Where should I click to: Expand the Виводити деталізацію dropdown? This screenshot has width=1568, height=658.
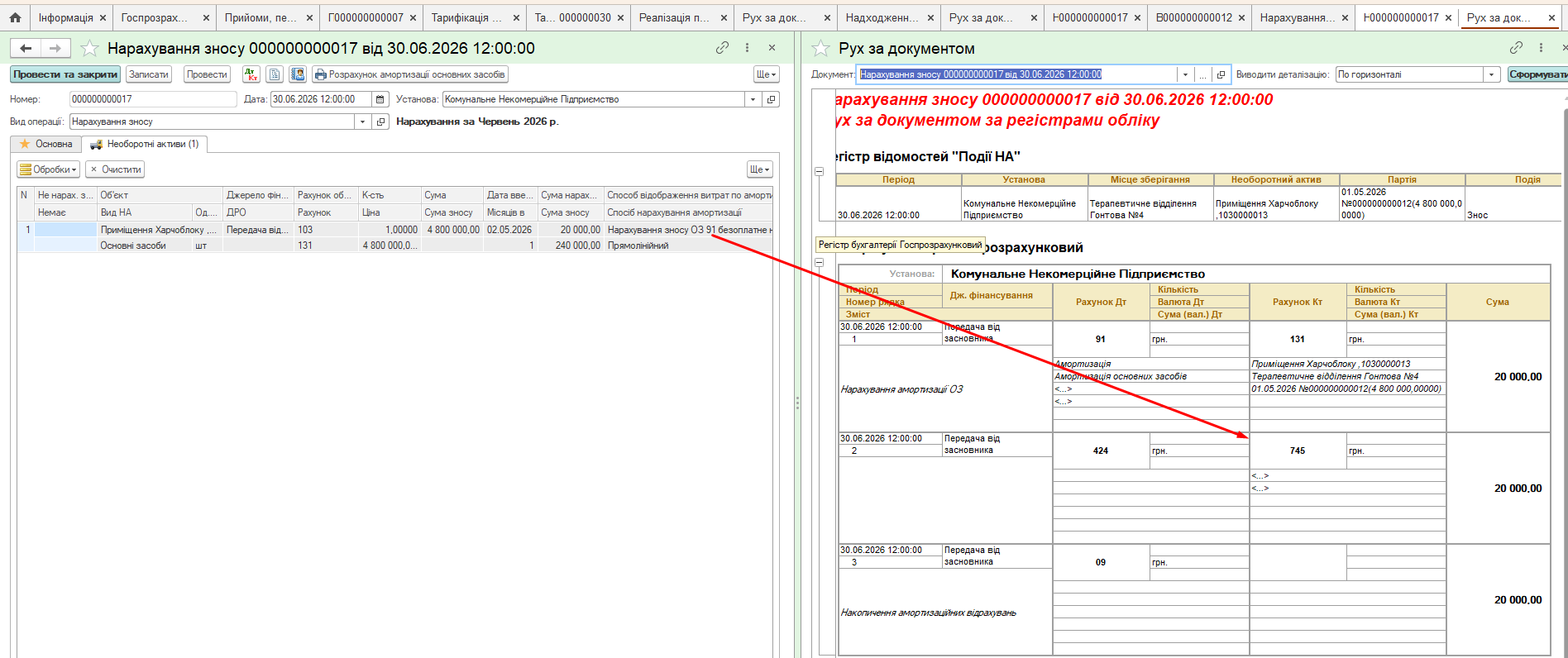pyautogui.click(x=1492, y=74)
